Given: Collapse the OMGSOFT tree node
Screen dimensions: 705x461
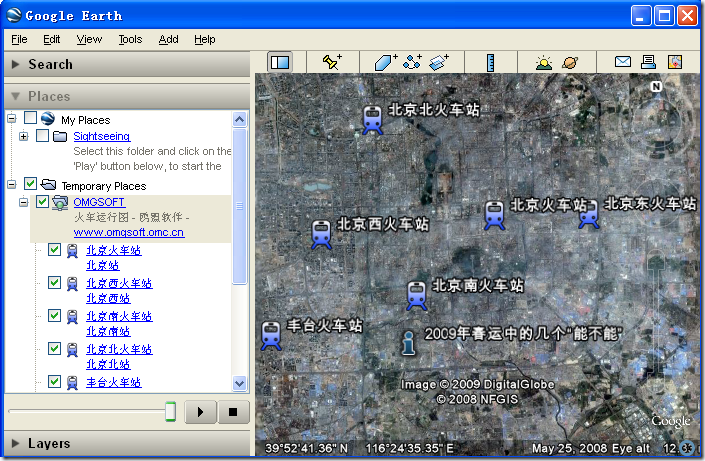Looking at the screenshot, I should tap(24, 202).
